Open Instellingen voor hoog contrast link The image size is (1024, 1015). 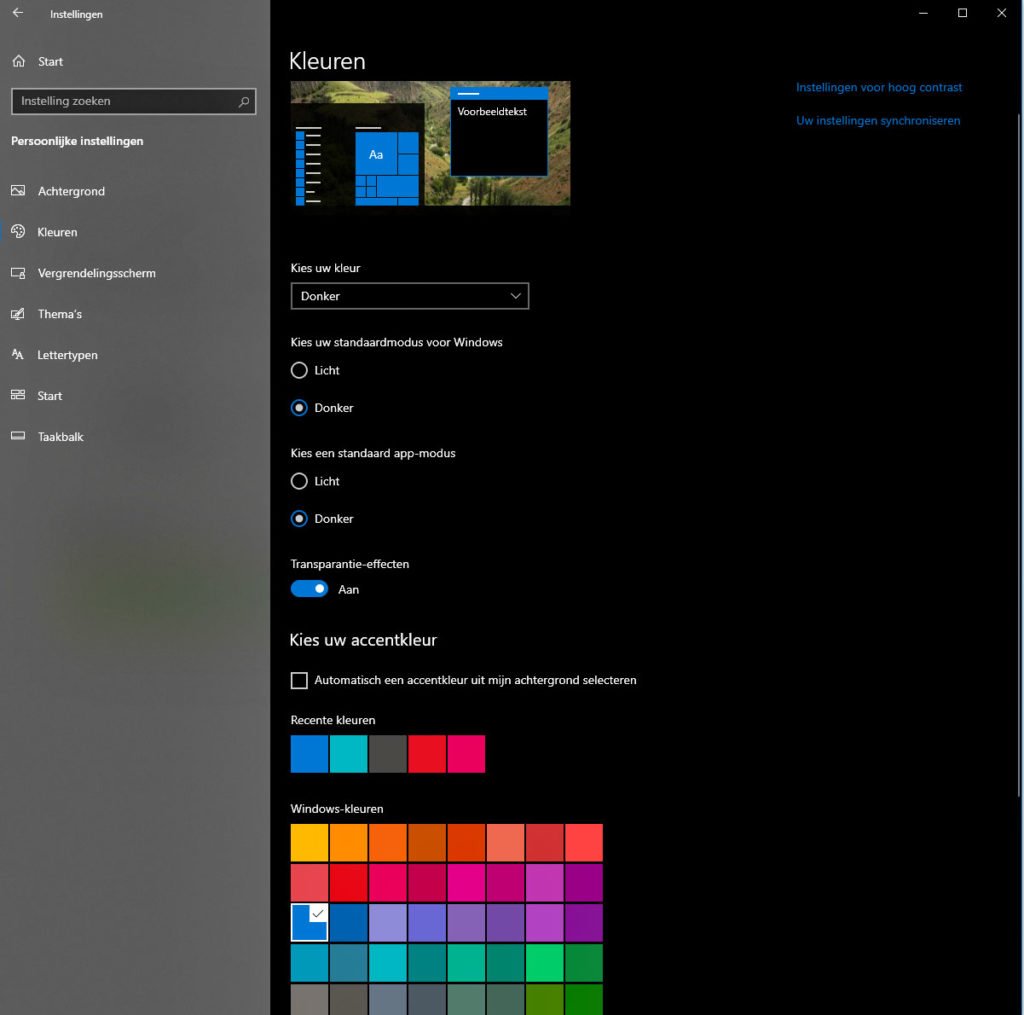pyautogui.click(x=878, y=87)
